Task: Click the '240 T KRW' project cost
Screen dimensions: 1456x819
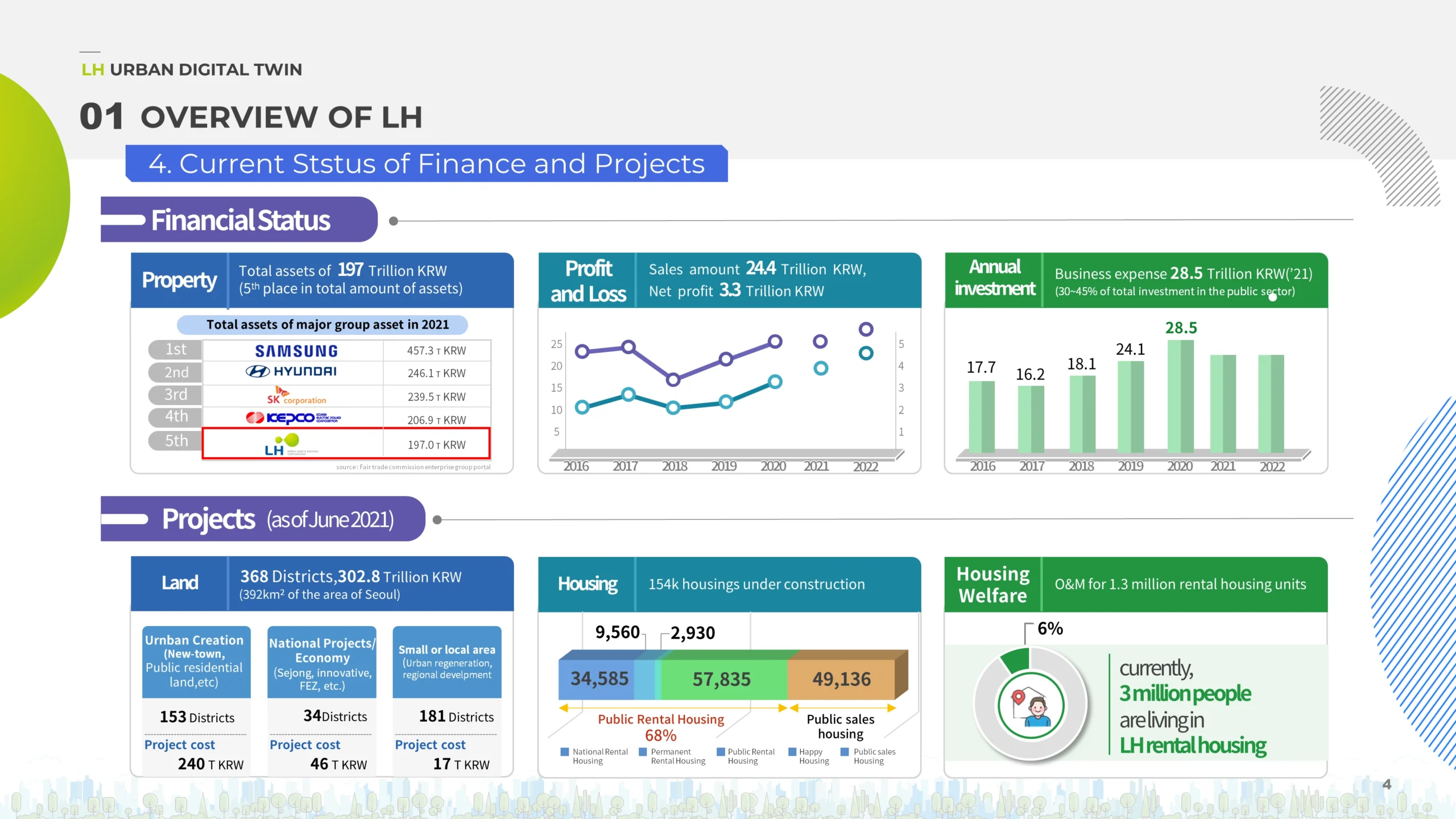Action: point(210,764)
